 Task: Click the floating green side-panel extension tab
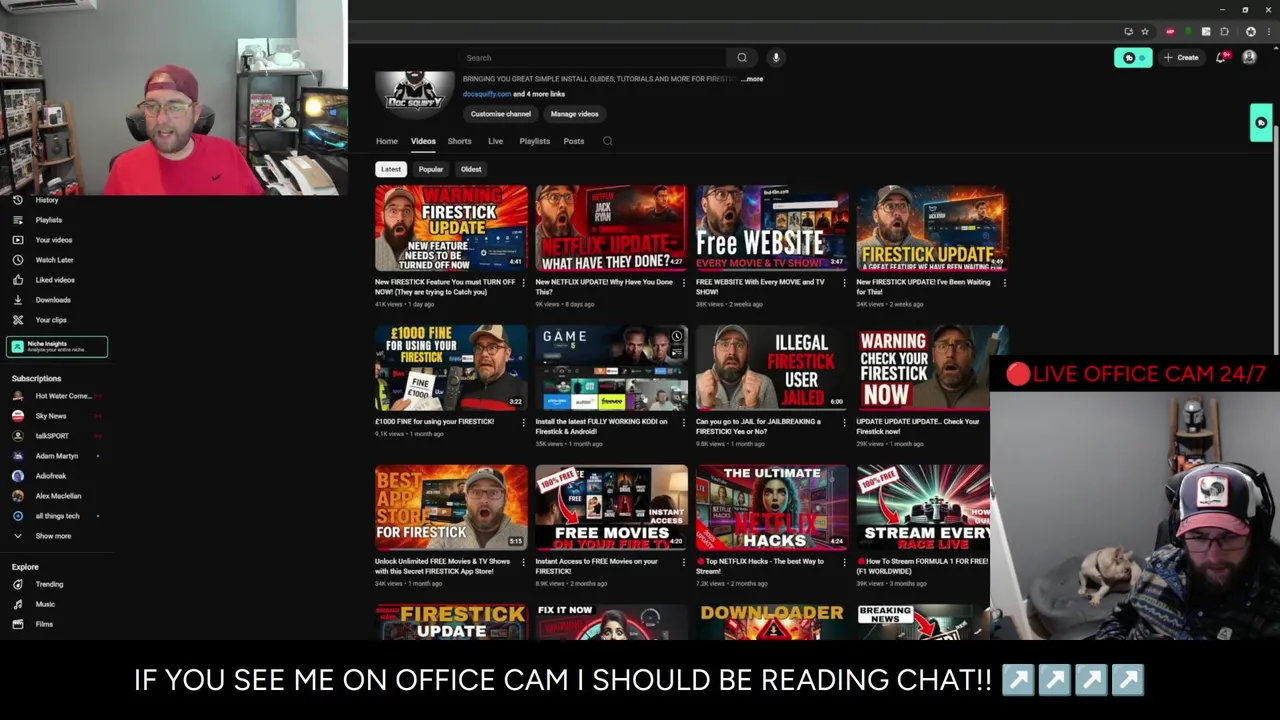pos(1262,123)
